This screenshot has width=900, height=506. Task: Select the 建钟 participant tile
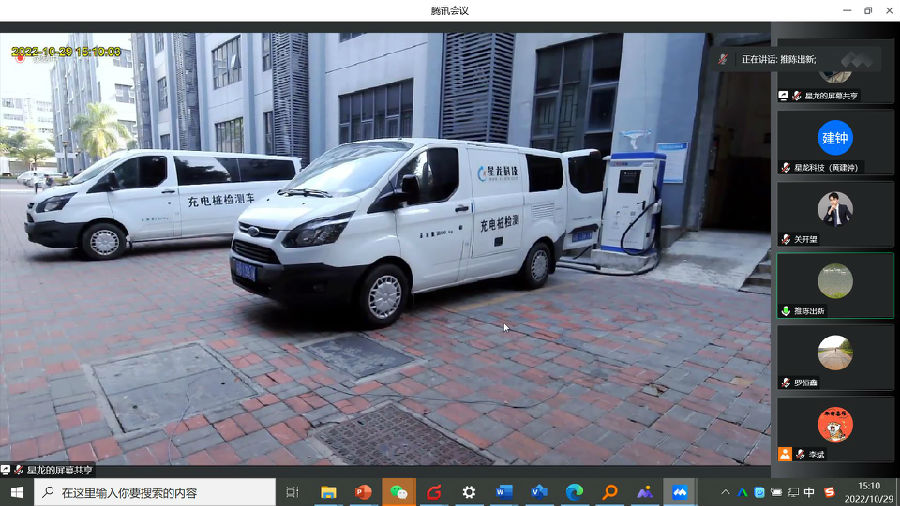coord(835,142)
